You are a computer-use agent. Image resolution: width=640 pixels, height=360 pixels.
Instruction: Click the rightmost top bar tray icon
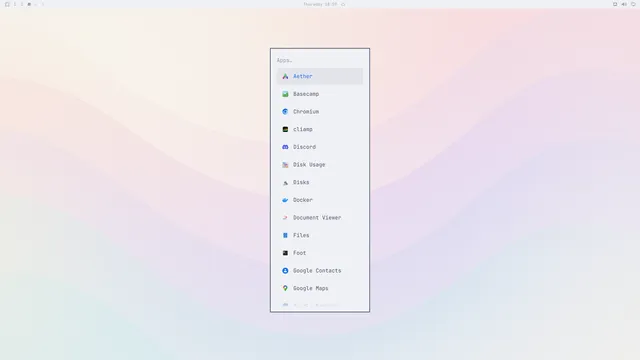633,4
